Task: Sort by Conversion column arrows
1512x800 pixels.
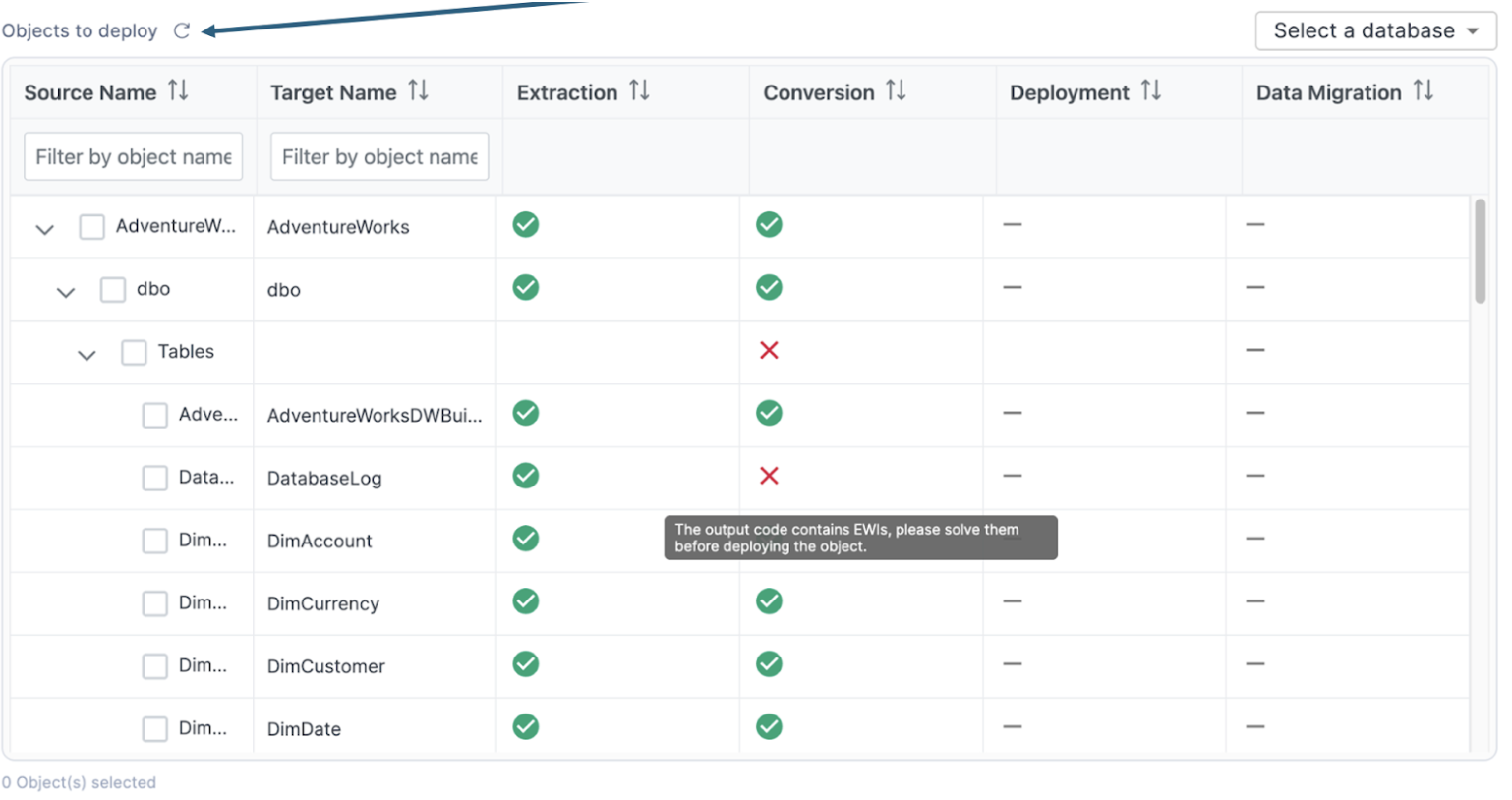Action: (x=896, y=91)
